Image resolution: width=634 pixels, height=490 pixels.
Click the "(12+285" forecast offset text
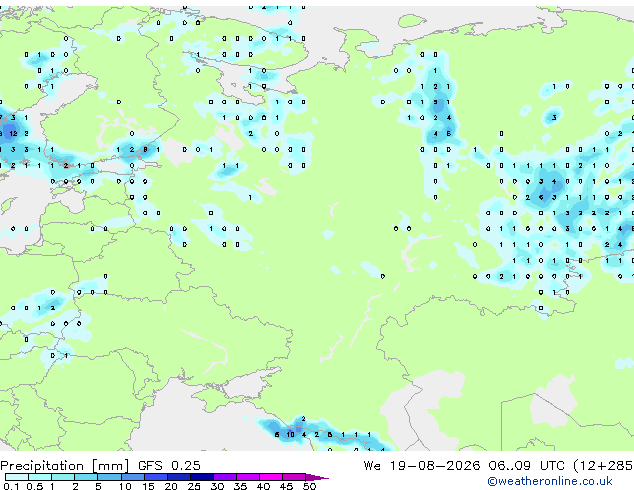[603, 466]
